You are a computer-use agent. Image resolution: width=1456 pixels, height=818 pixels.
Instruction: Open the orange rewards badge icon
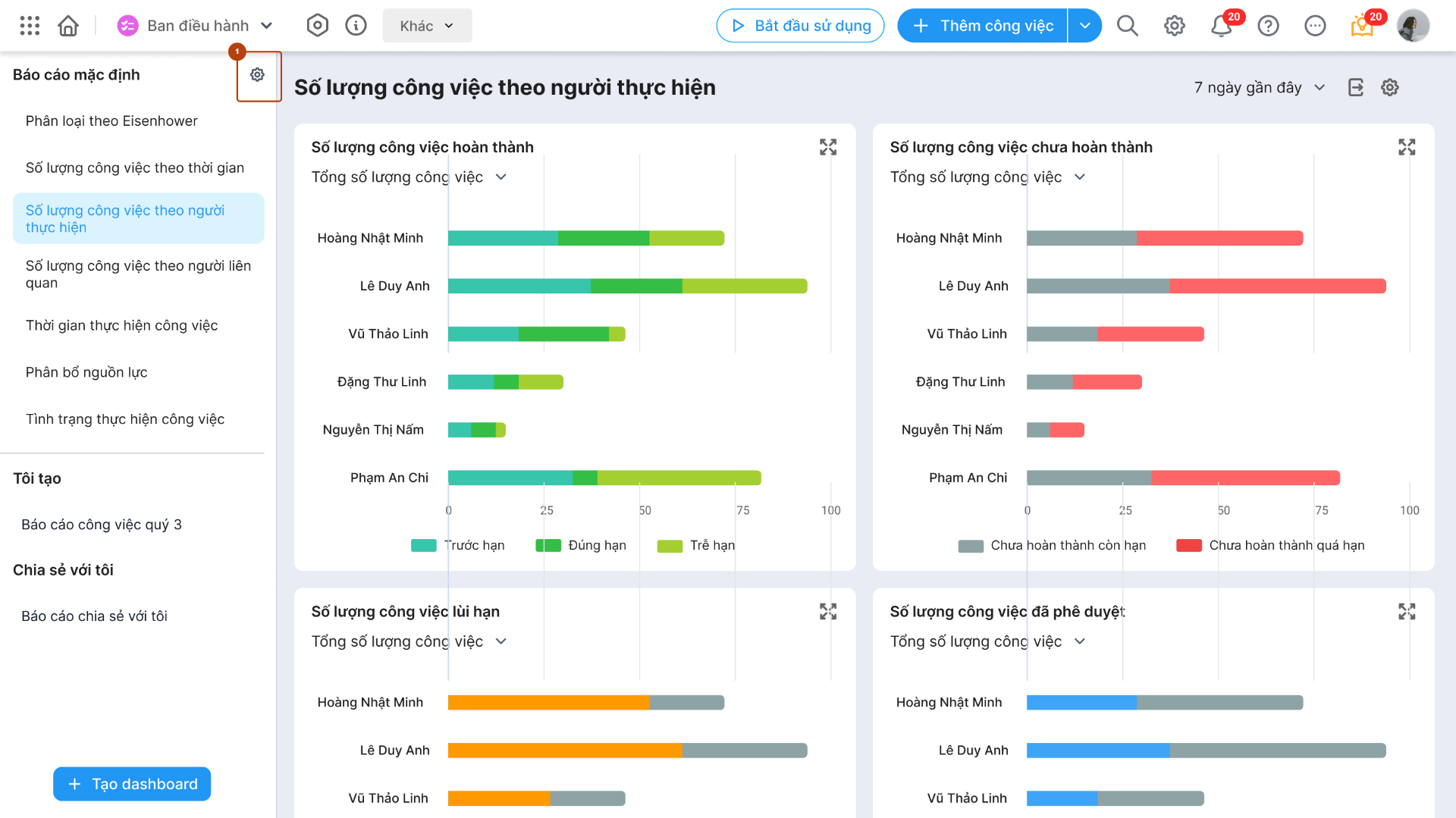click(x=1362, y=26)
